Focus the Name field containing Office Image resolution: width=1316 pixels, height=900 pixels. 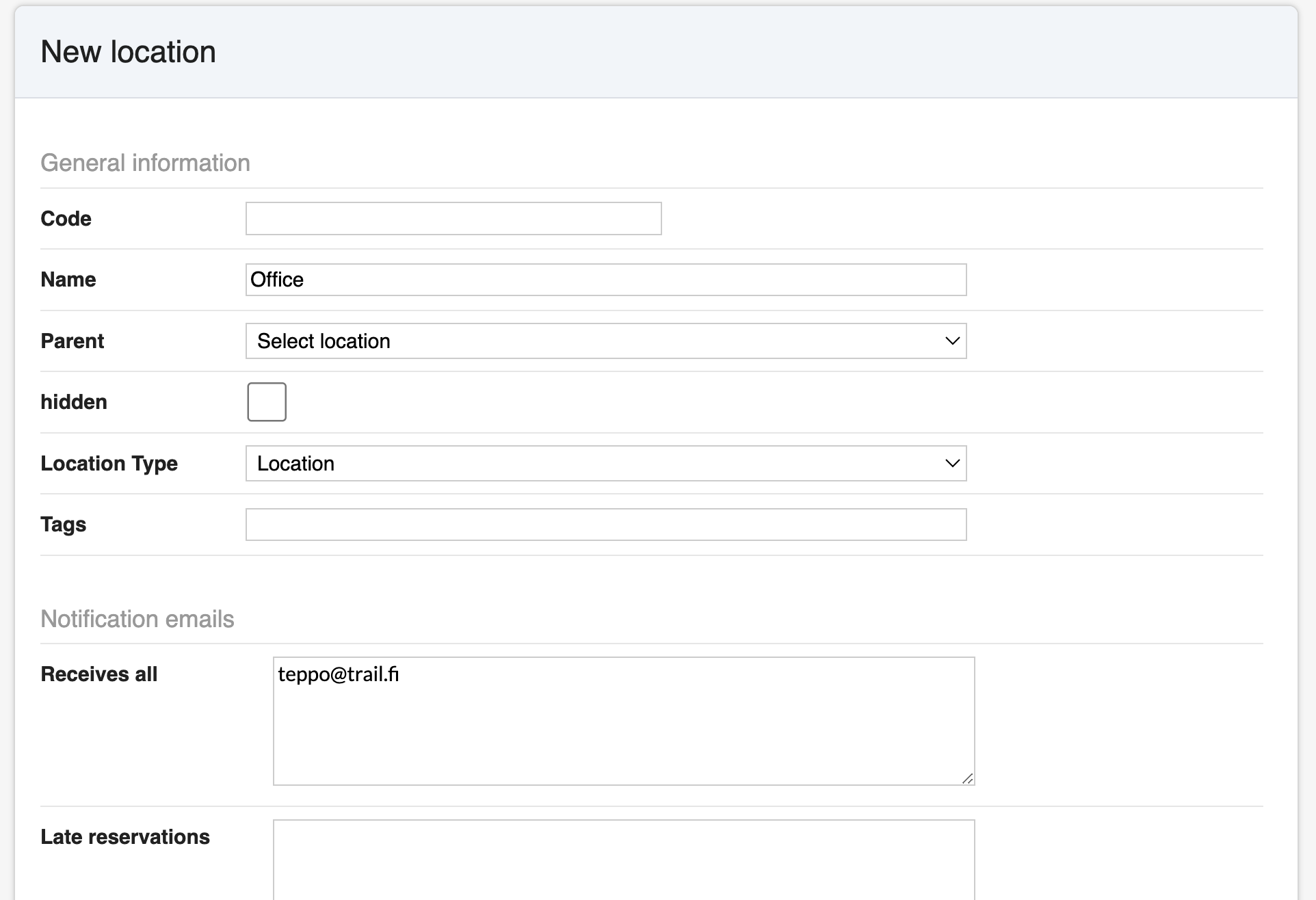point(605,280)
